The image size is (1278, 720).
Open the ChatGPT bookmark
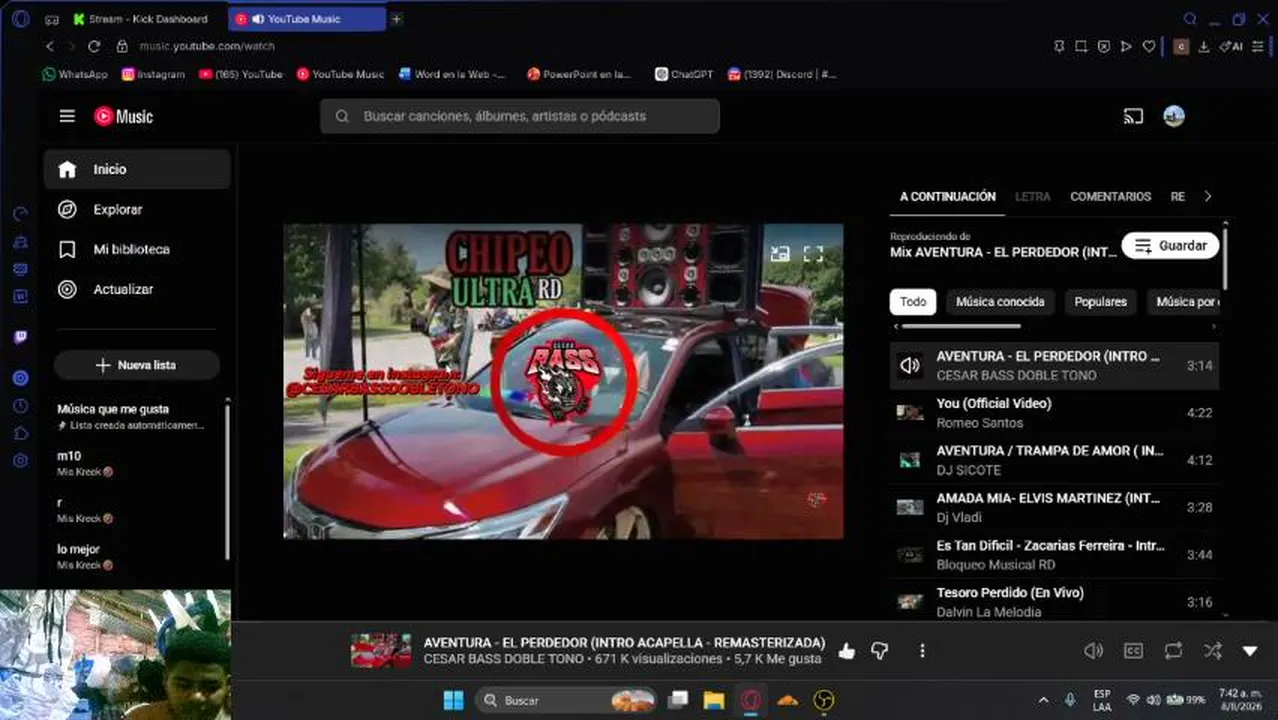click(684, 74)
